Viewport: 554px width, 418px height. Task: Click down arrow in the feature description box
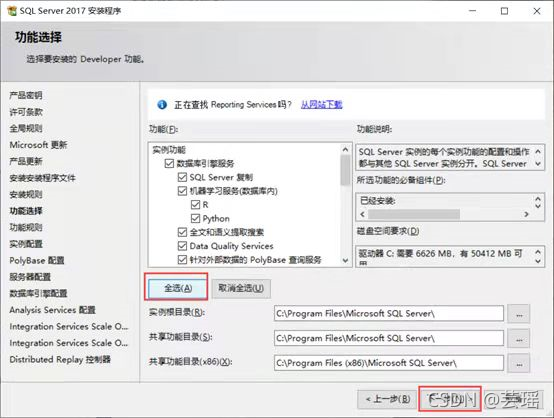pyautogui.click(x=538, y=164)
